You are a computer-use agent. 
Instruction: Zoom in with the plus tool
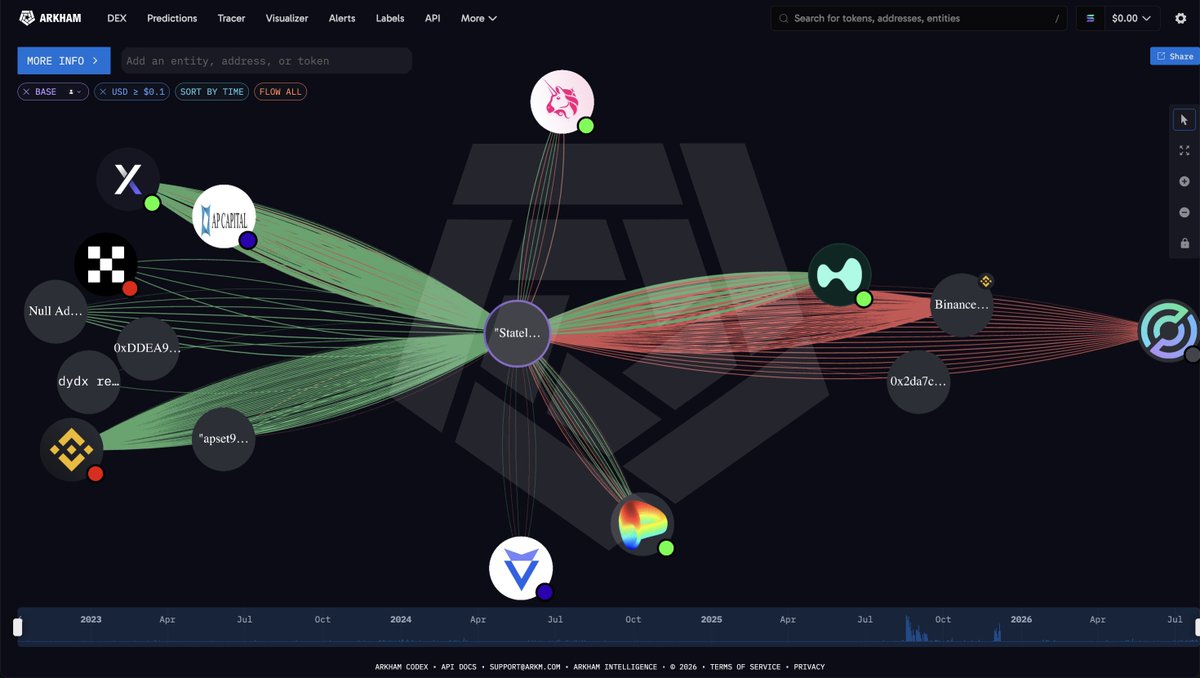pos(1185,182)
